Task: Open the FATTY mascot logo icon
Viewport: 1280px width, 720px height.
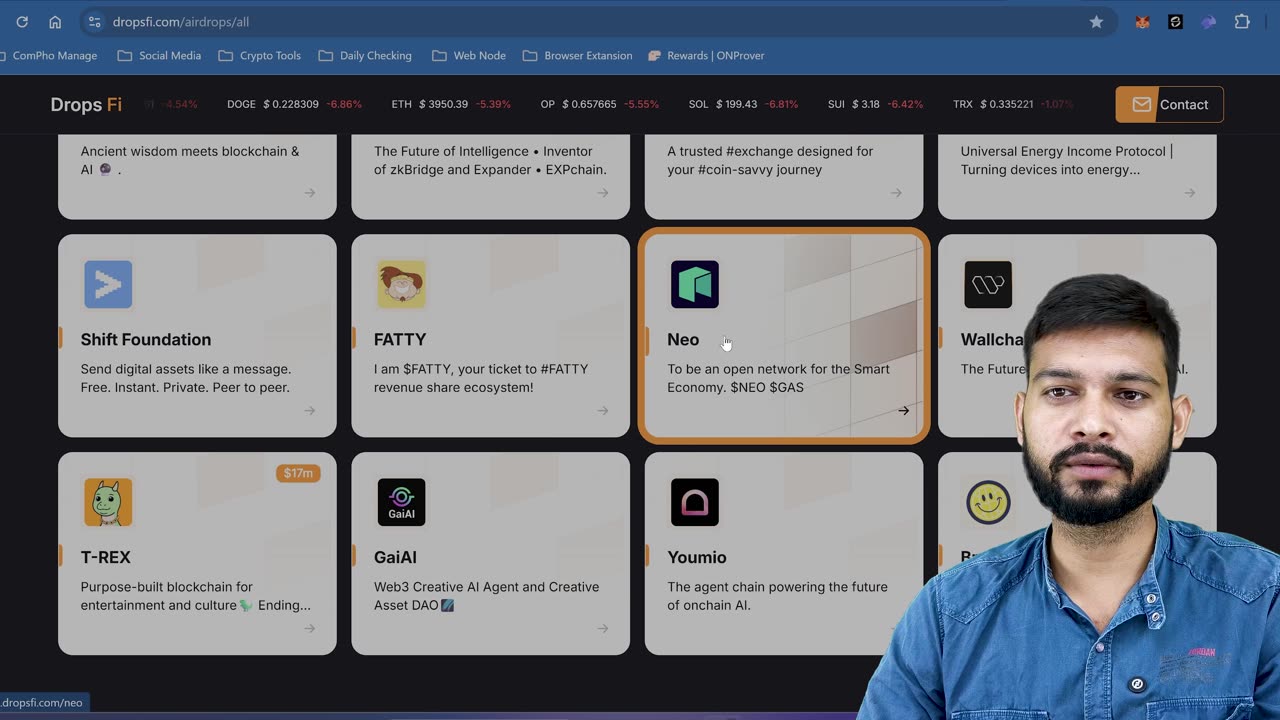Action: [401, 284]
